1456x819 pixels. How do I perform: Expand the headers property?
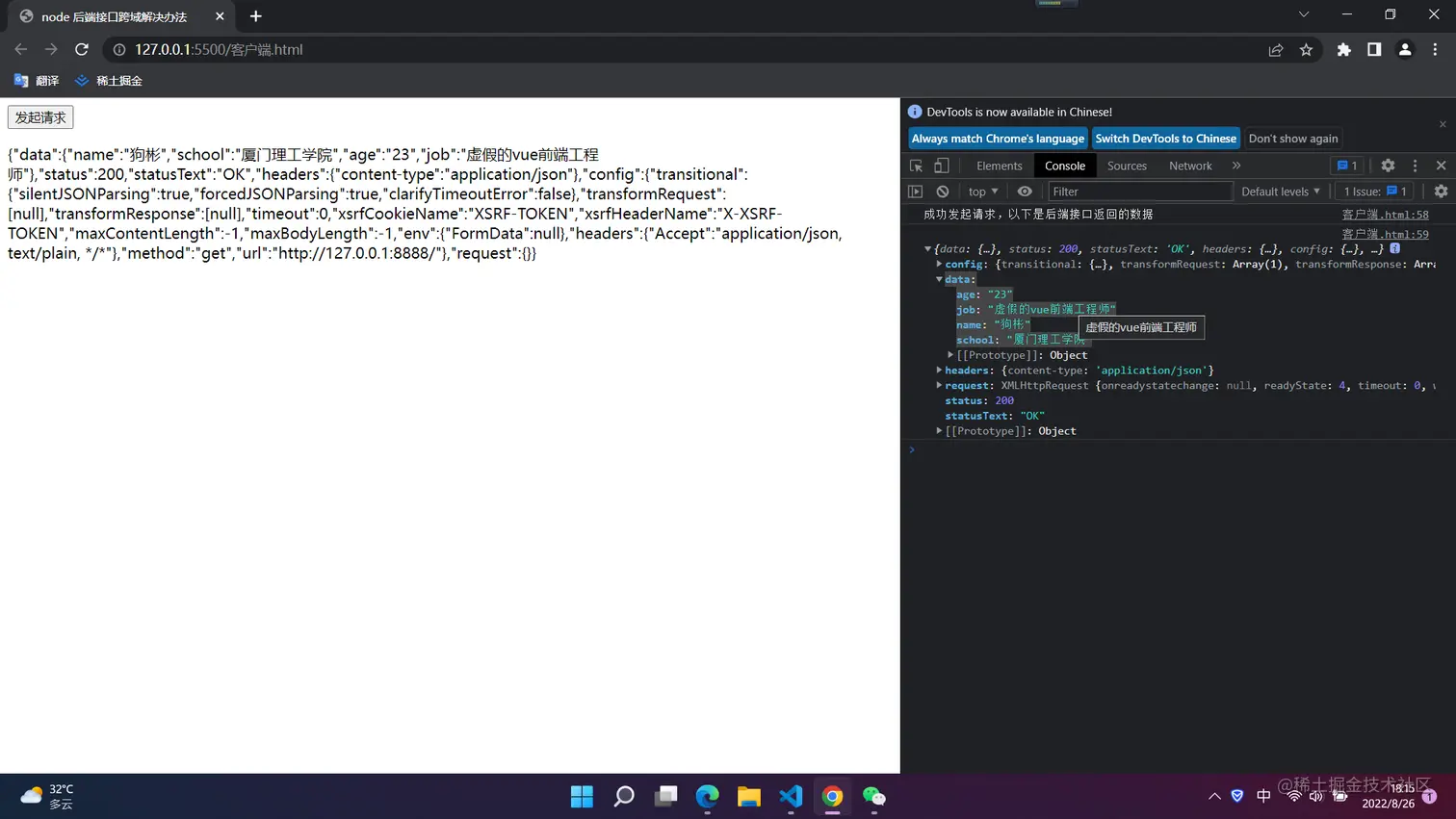[x=939, y=371]
